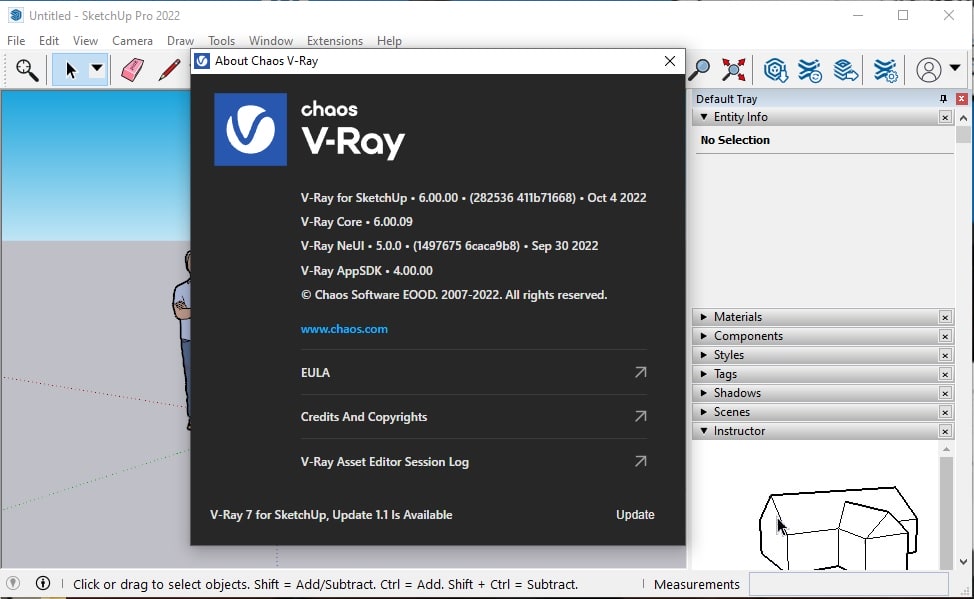Open V-Ray Asset Editor Session Log
This screenshot has height=599, width=974.
[473, 461]
